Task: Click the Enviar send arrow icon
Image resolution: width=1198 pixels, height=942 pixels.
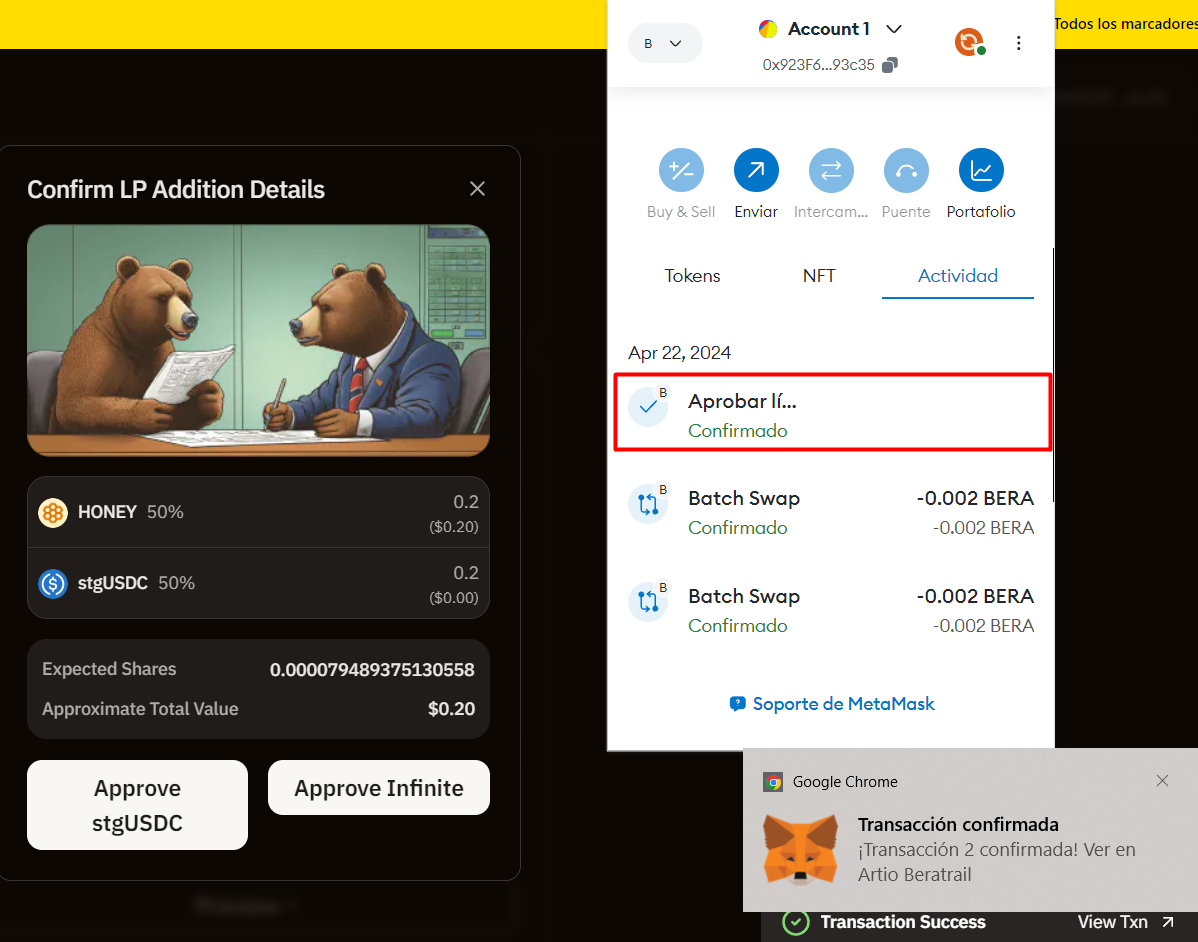Action: 756,170
